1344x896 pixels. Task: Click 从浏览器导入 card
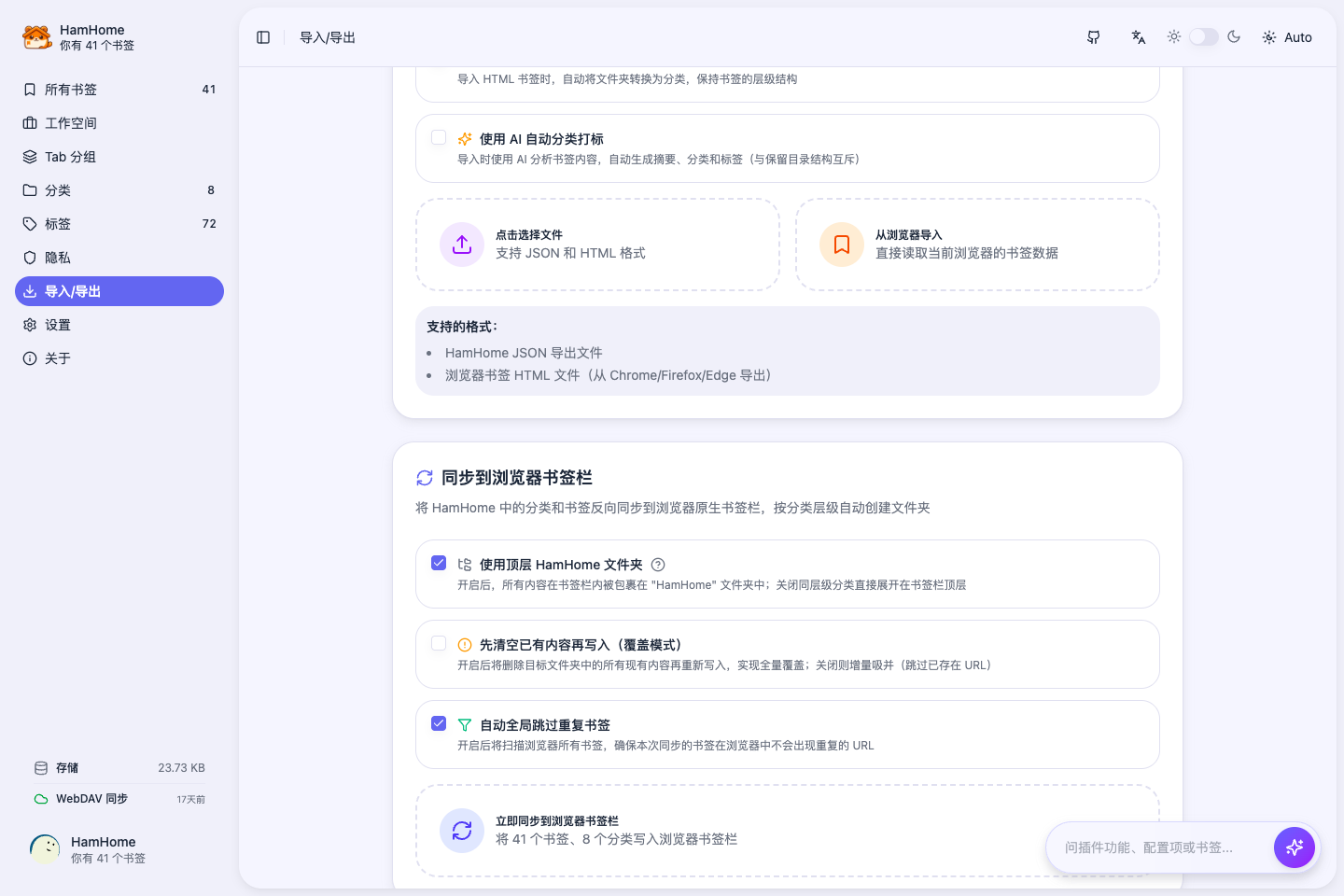click(977, 245)
